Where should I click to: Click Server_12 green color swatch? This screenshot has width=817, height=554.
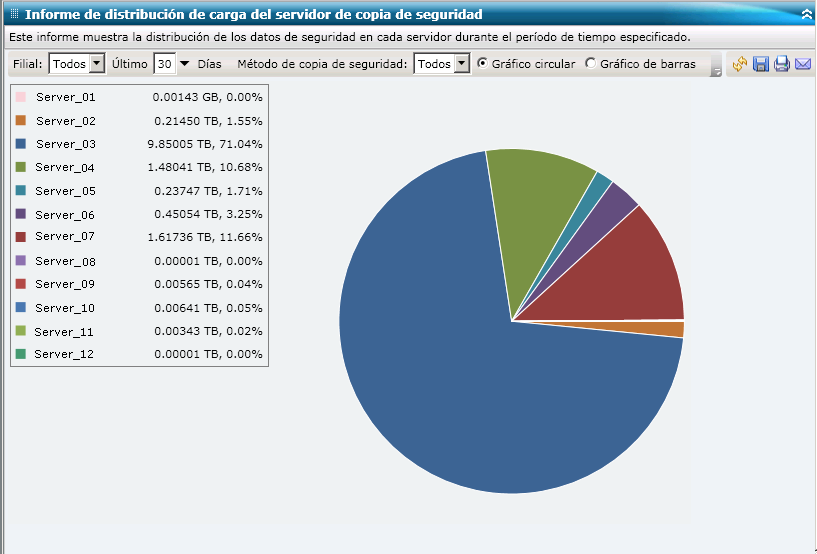point(21,354)
